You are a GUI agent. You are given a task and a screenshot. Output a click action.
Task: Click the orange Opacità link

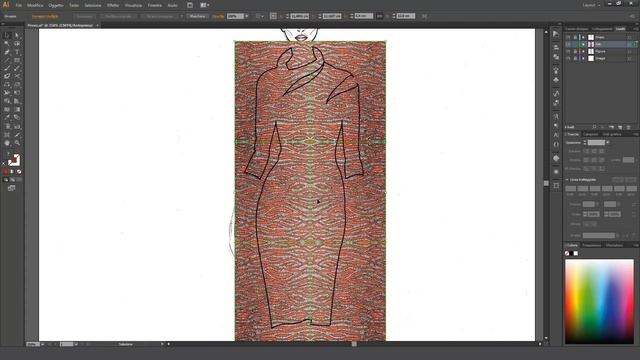[218, 16]
